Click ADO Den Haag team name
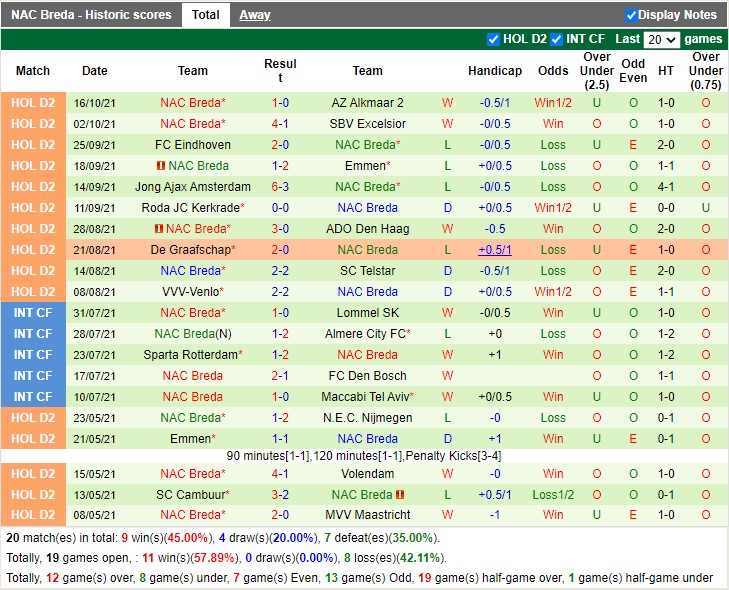Screen dimensions: 729x590 tap(367, 229)
